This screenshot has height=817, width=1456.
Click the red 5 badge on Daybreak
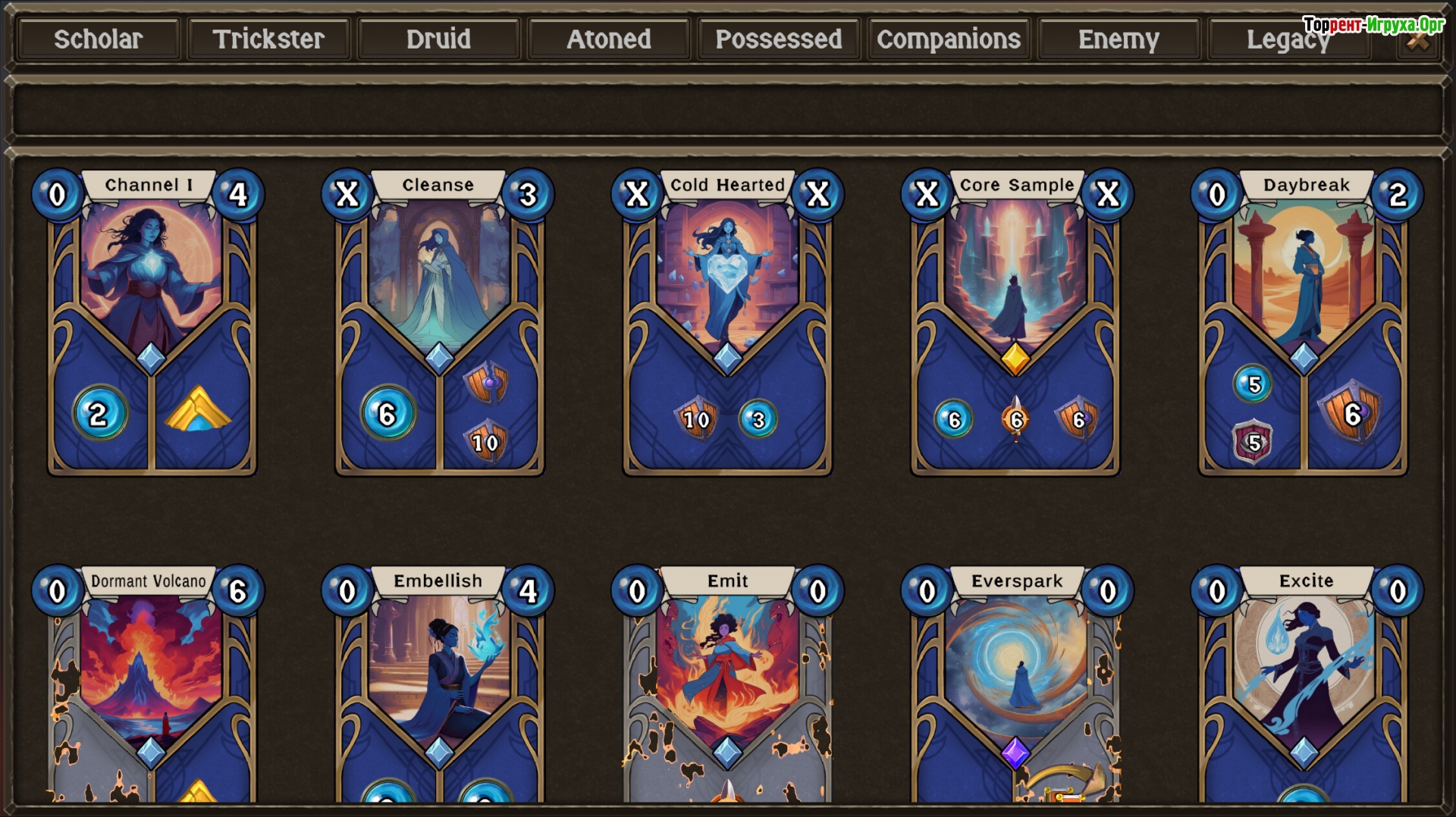click(1254, 442)
